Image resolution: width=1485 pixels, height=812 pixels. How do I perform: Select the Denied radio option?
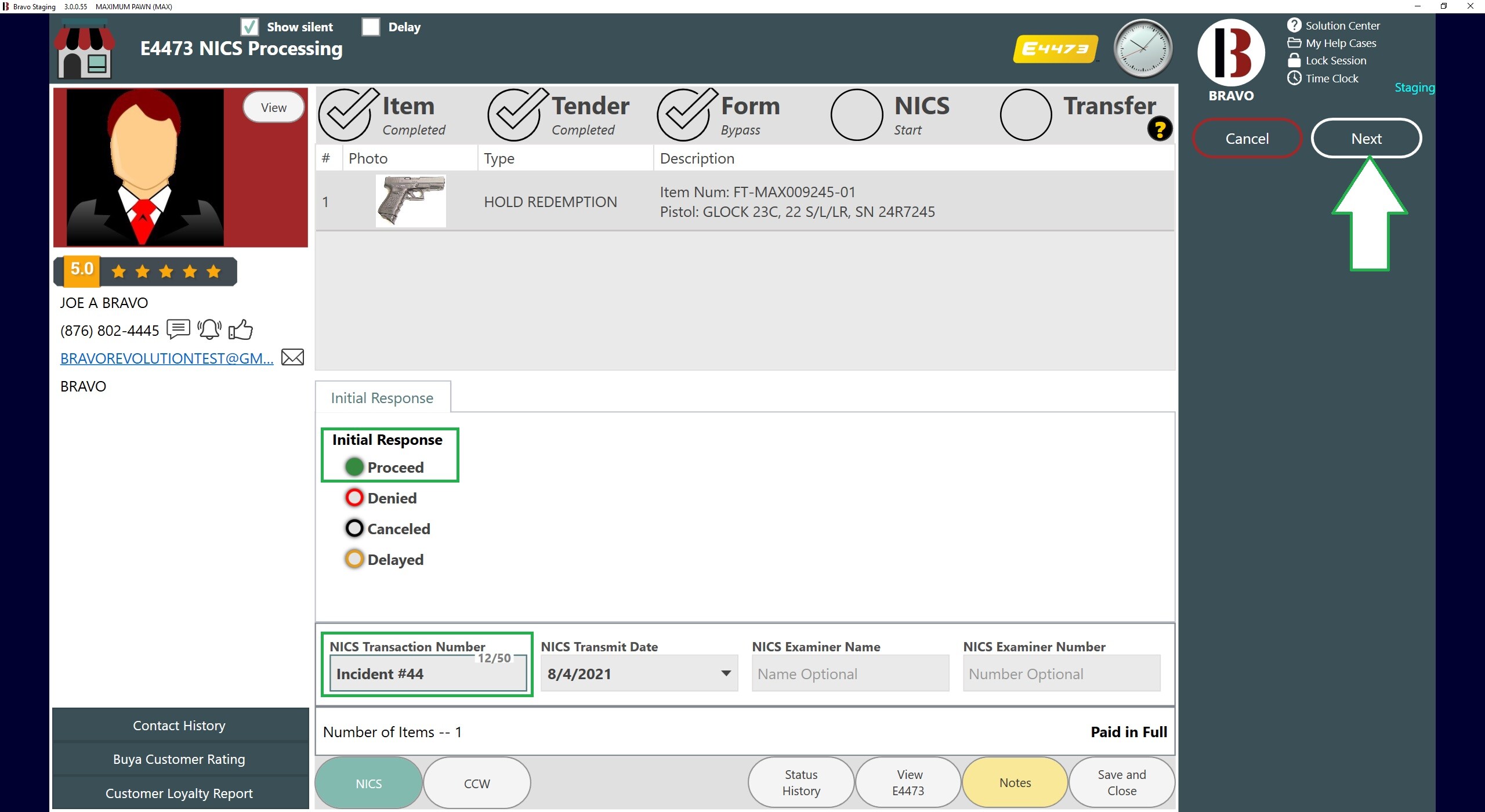point(354,498)
